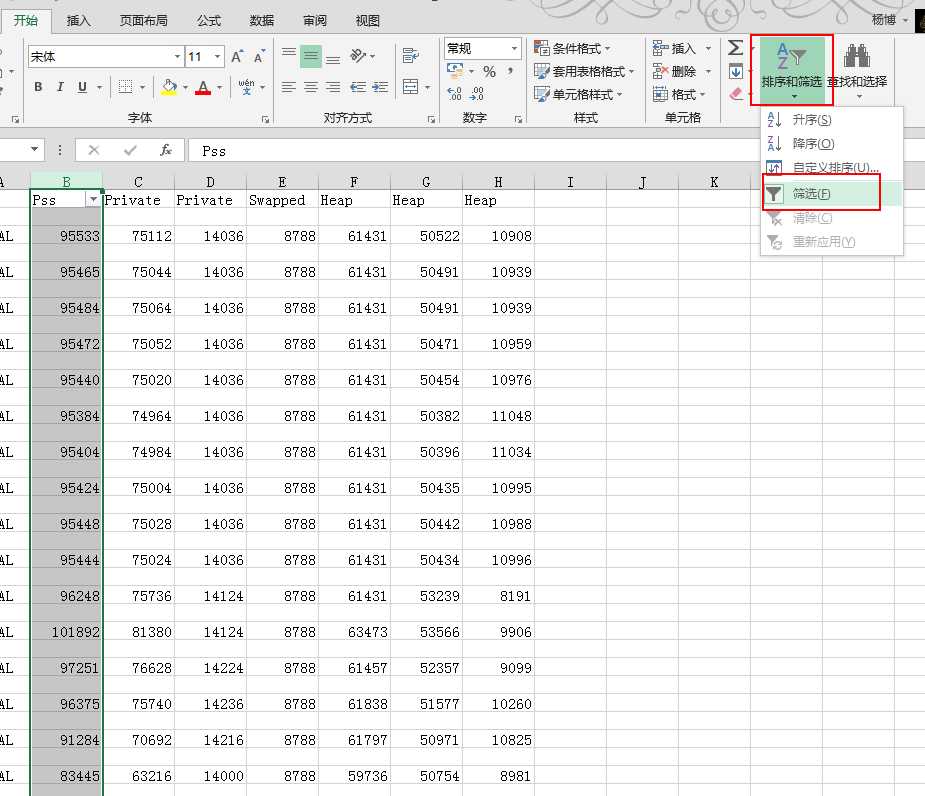This screenshot has width=925, height=796.
Task: Select Custom Sort menu item
Action: coord(831,167)
